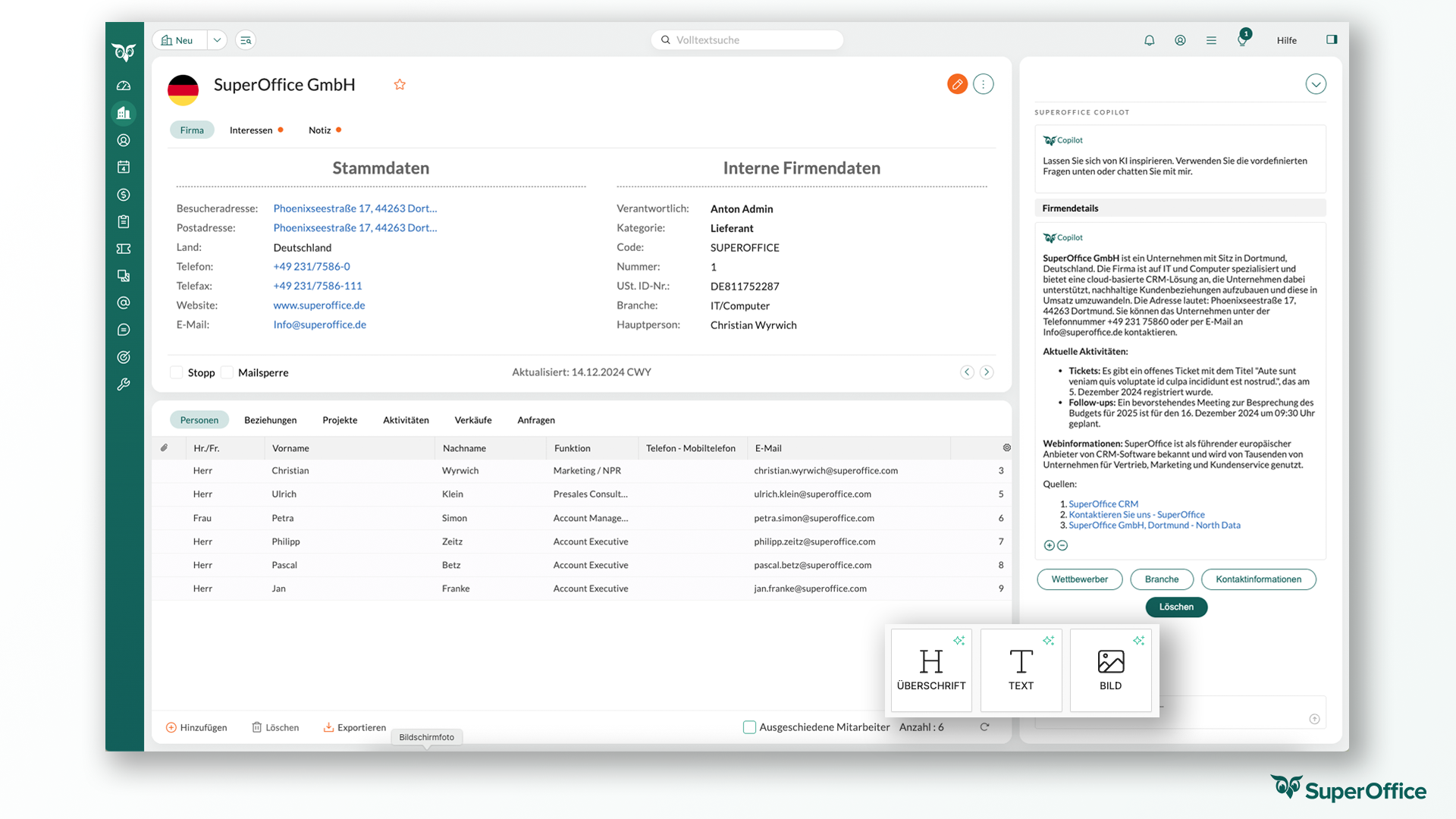Enable the Mailsperre checkbox

(227, 372)
